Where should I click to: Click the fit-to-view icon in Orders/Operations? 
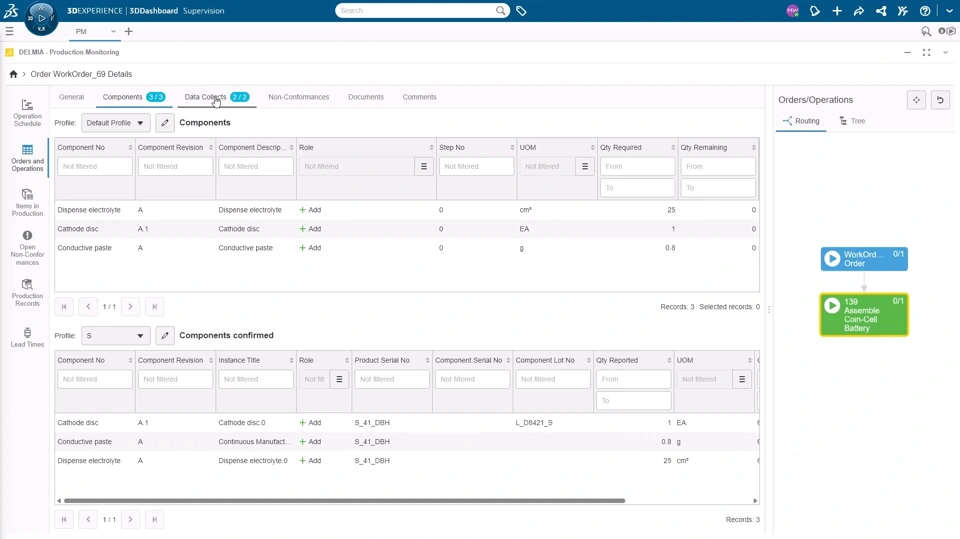916,100
